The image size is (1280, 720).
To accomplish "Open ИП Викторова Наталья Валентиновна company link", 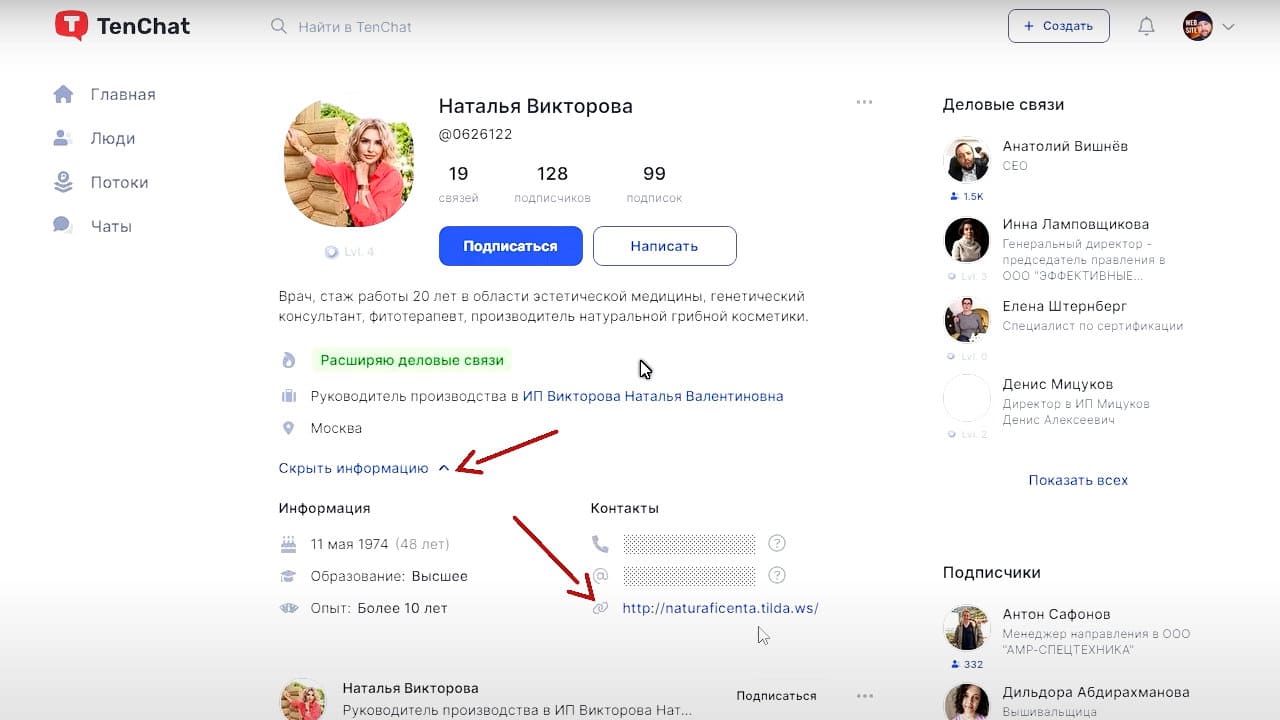I will pos(653,396).
